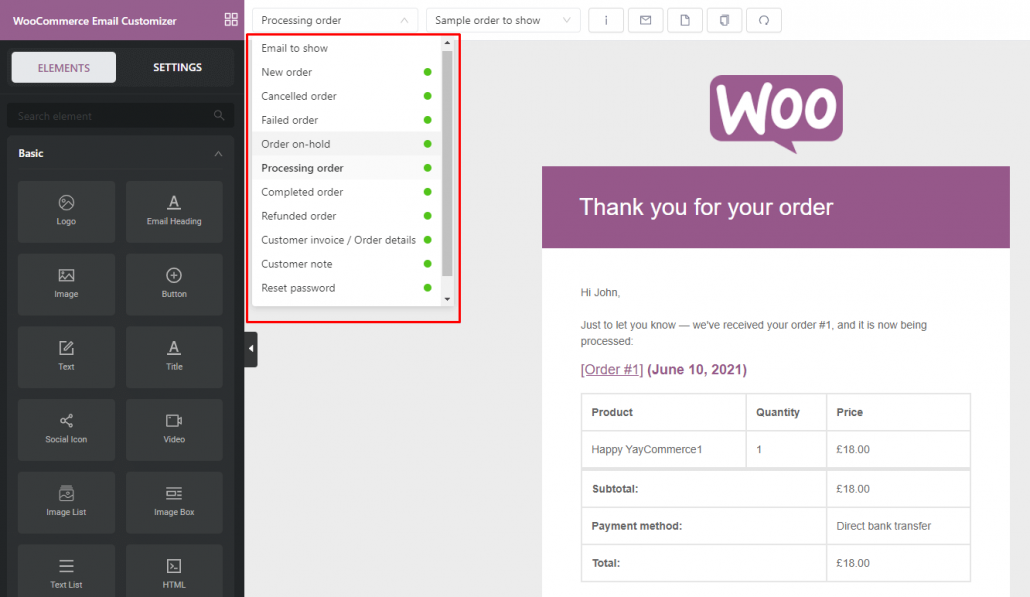Switch to the SETTINGS tab
This screenshot has width=1030, height=597.
tap(177, 67)
